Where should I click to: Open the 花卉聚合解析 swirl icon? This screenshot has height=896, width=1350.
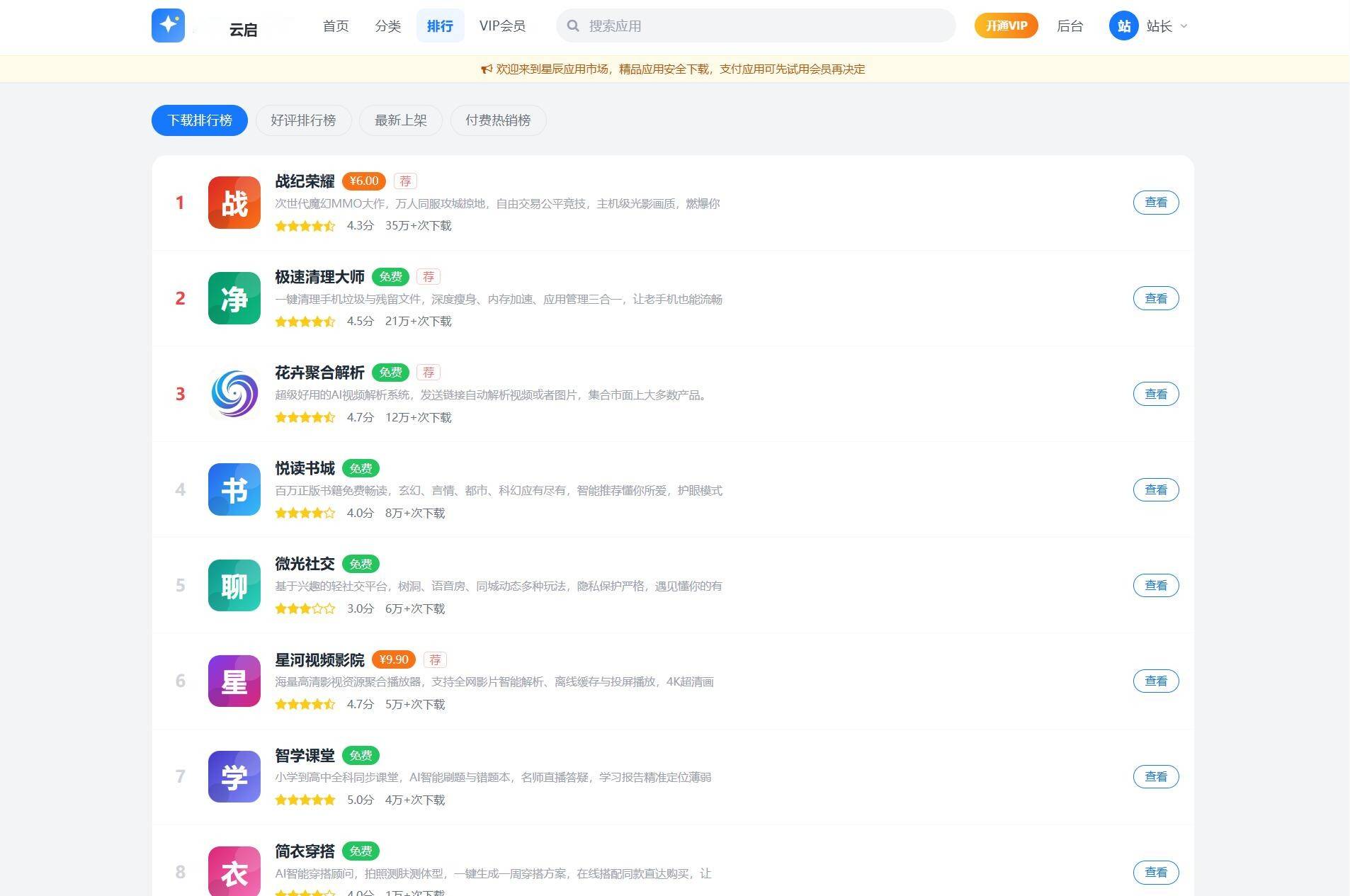234,394
